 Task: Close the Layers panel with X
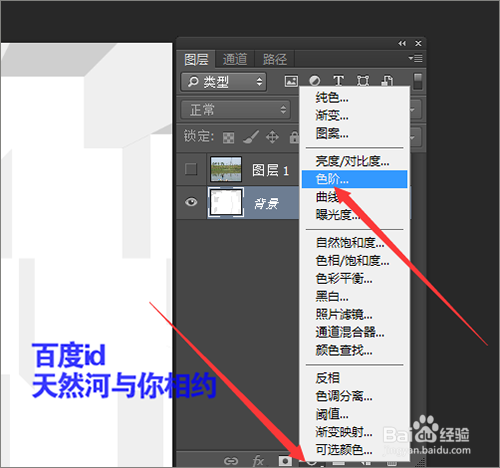[x=418, y=43]
